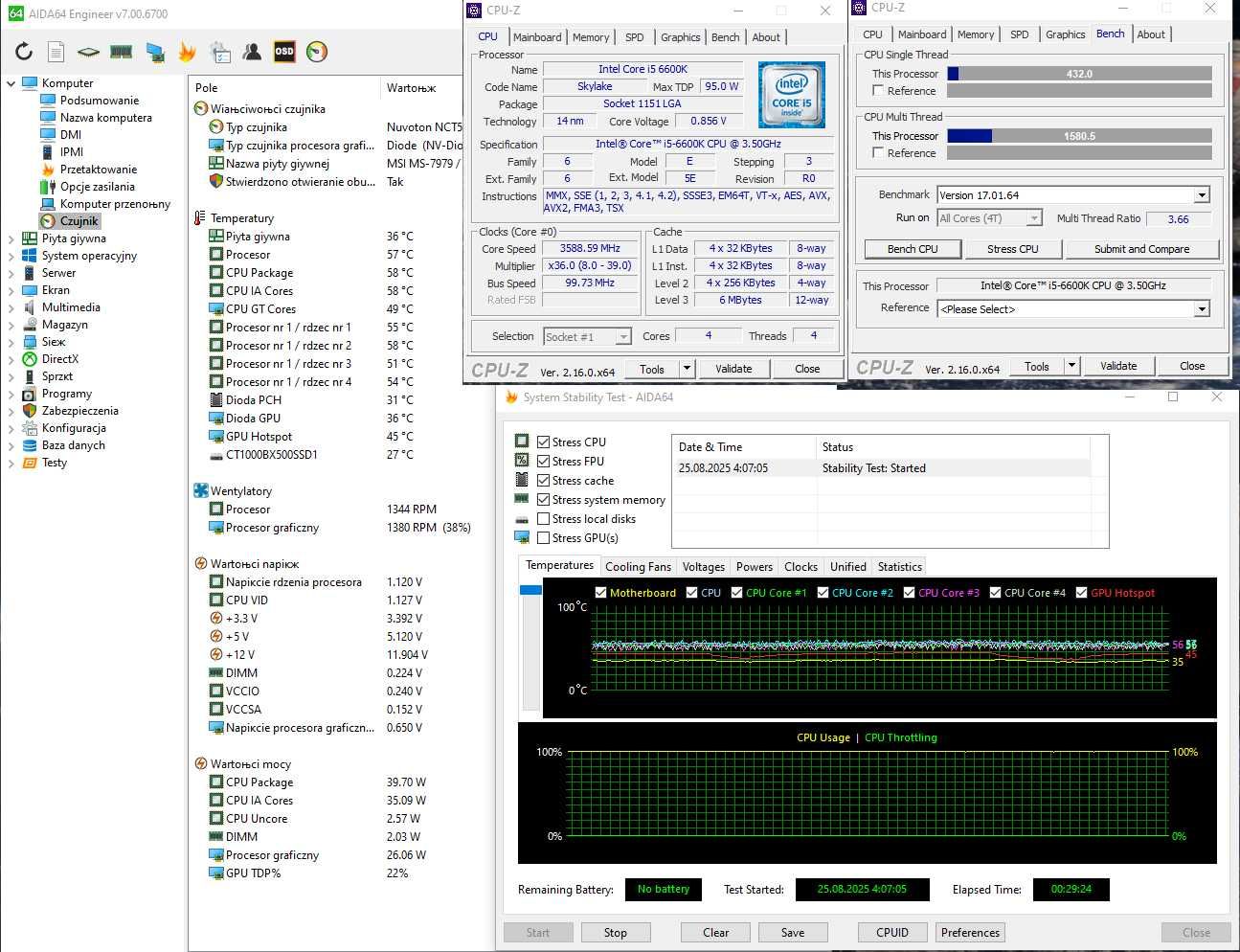Toggle GPU Hotspot graph legend checkbox

point(1082,592)
